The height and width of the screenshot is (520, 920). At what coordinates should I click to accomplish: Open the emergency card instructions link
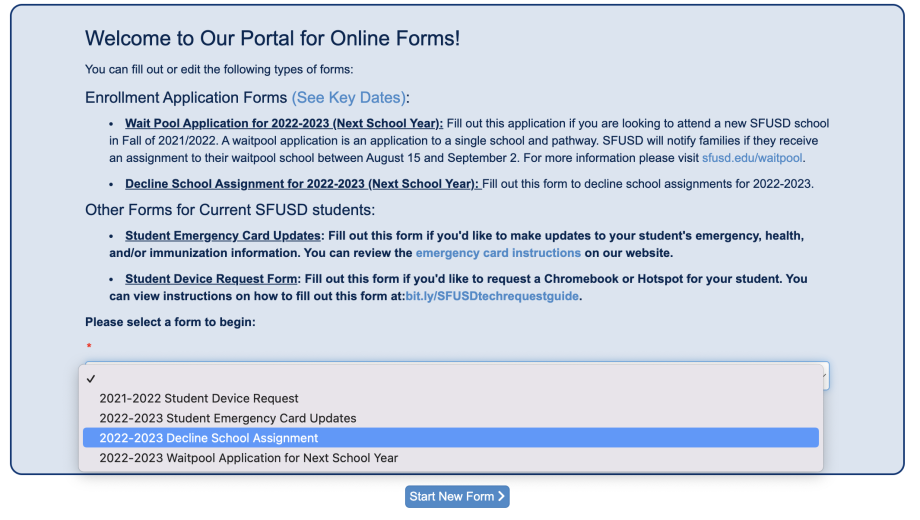coord(498,253)
